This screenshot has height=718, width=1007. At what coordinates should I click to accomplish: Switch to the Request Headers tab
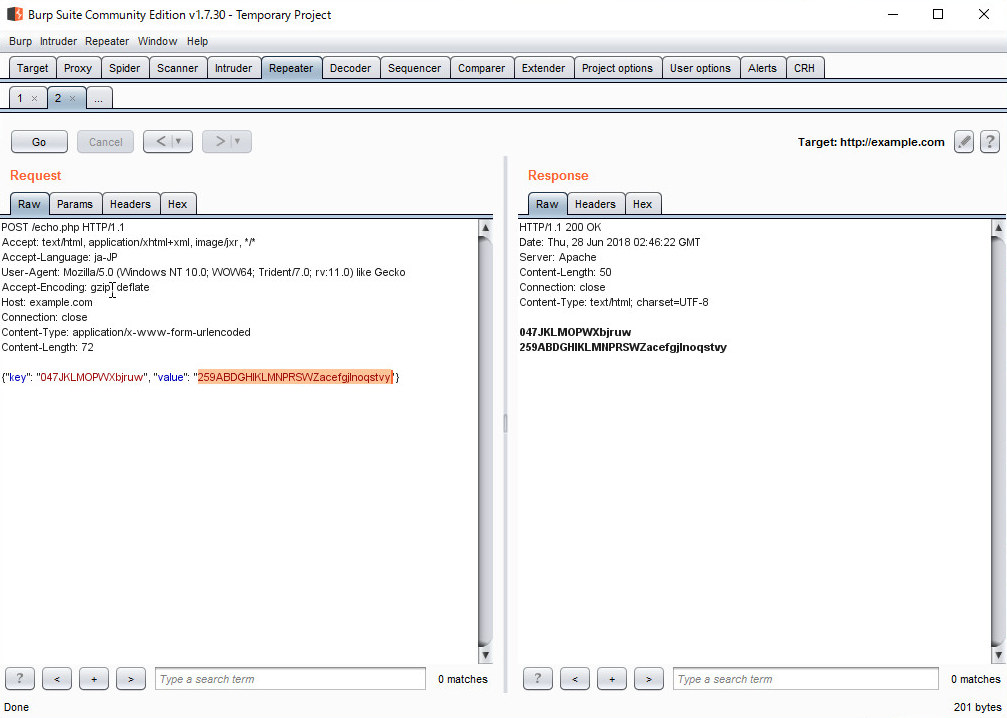[130, 204]
